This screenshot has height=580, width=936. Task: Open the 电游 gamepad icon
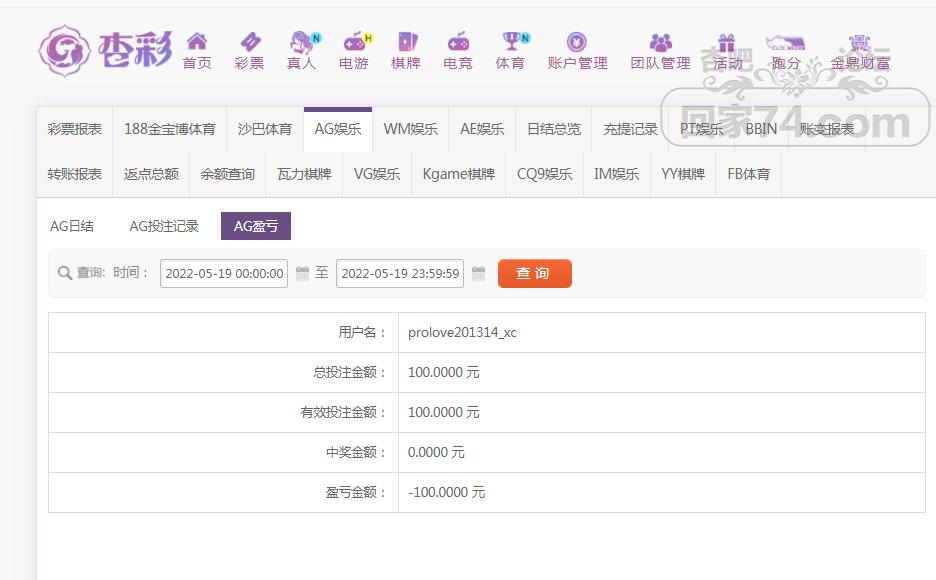[x=354, y=42]
